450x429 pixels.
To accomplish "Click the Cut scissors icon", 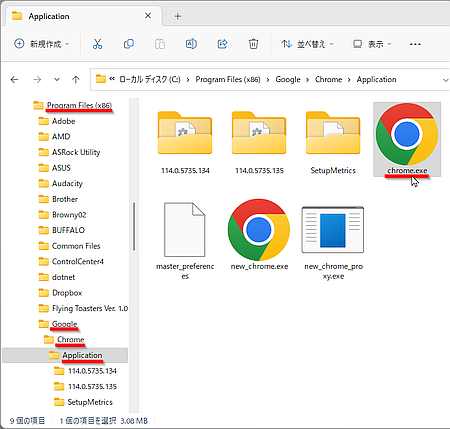I will click(x=97, y=44).
